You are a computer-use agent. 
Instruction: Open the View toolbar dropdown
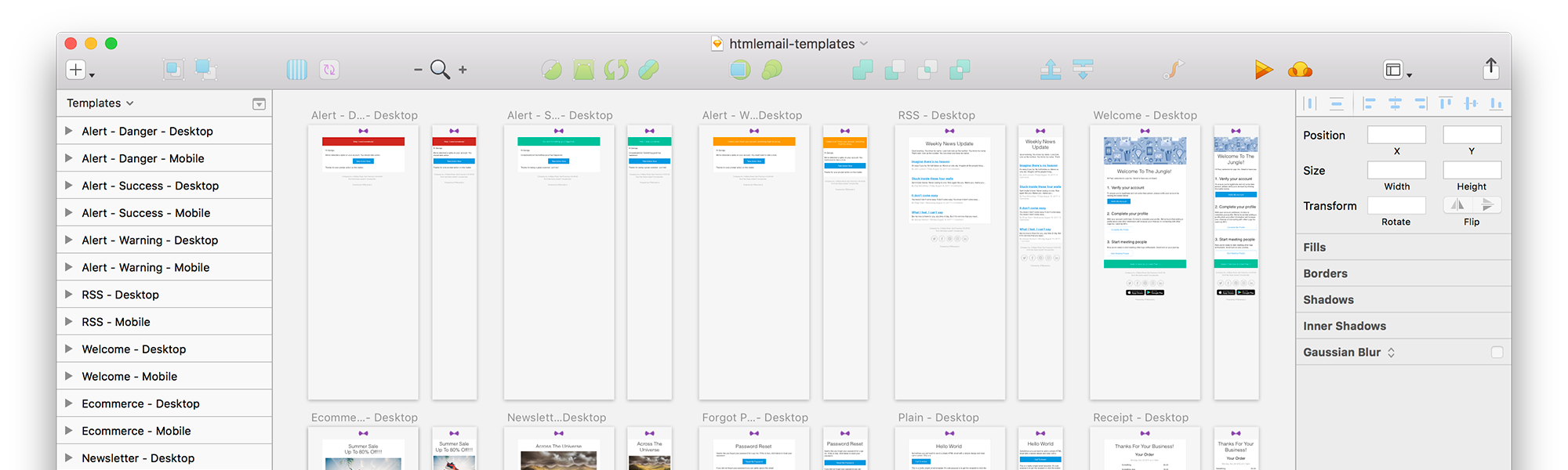click(1398, 70)
